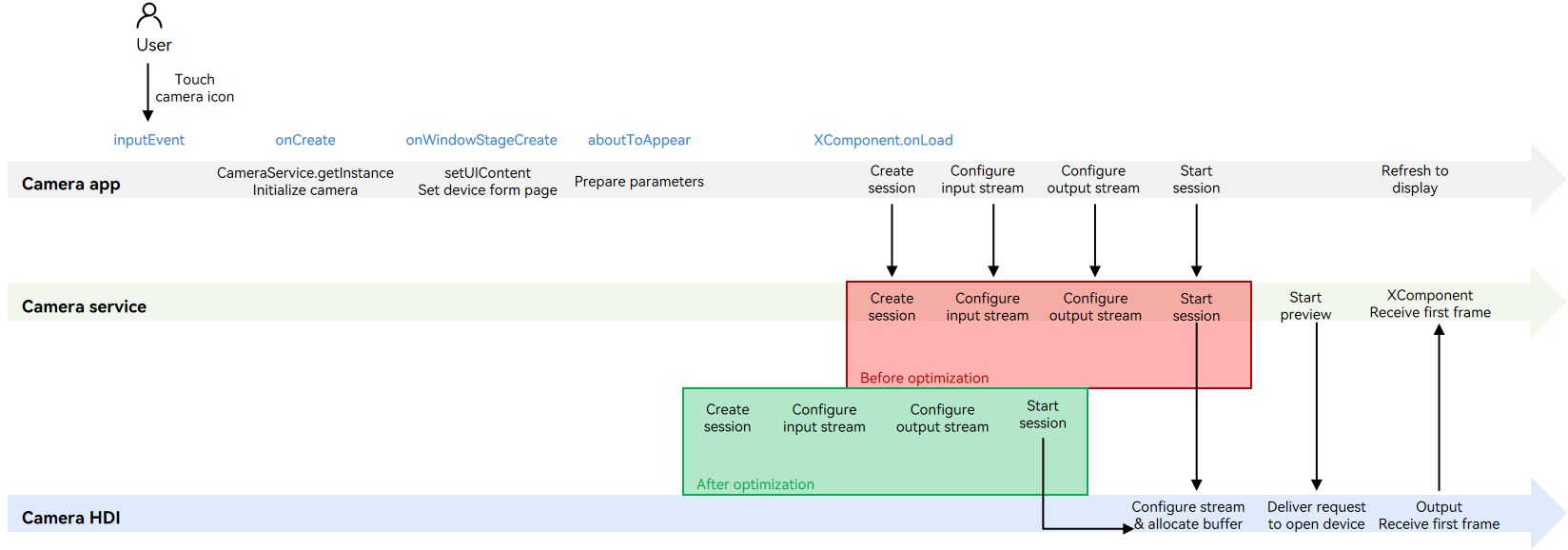1568x550 pixels.
Task: Select the Touch camera icon text
Action: click(194, 88)
